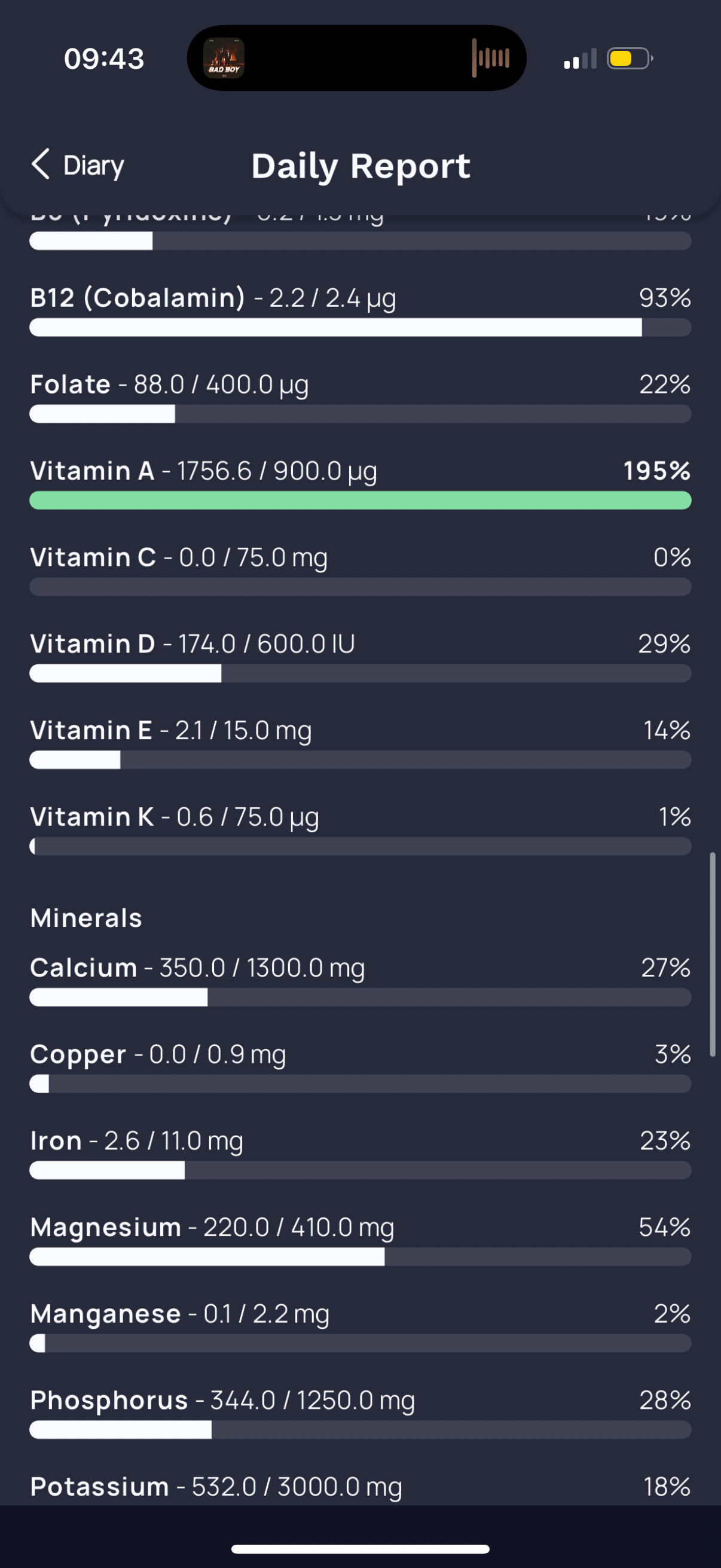This screenshot has height=1568, width=721.
Task: Select the Iron nutrient label
Action: pos(56,1140)
